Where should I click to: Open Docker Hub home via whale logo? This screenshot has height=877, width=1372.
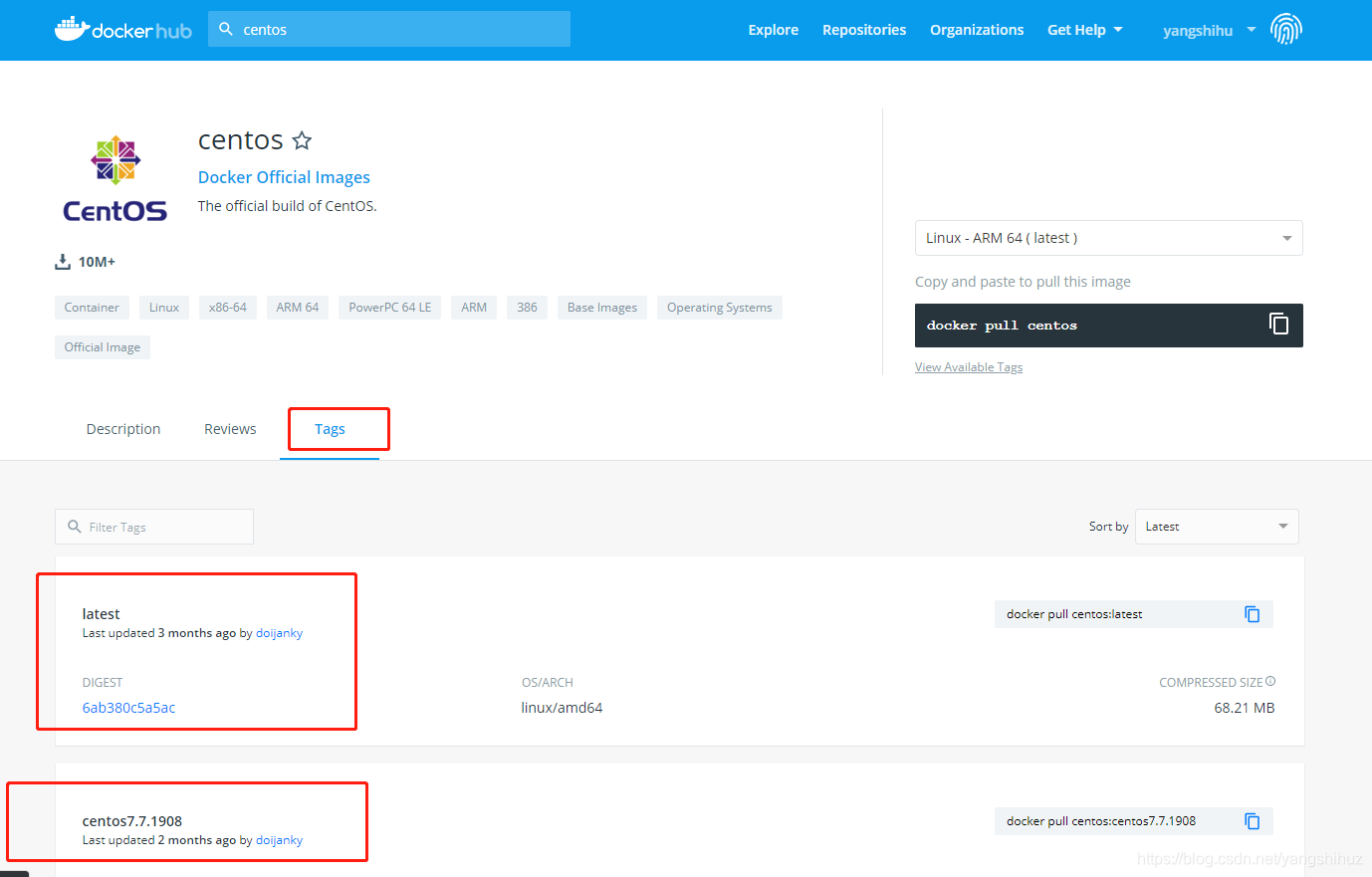point(122,30)
